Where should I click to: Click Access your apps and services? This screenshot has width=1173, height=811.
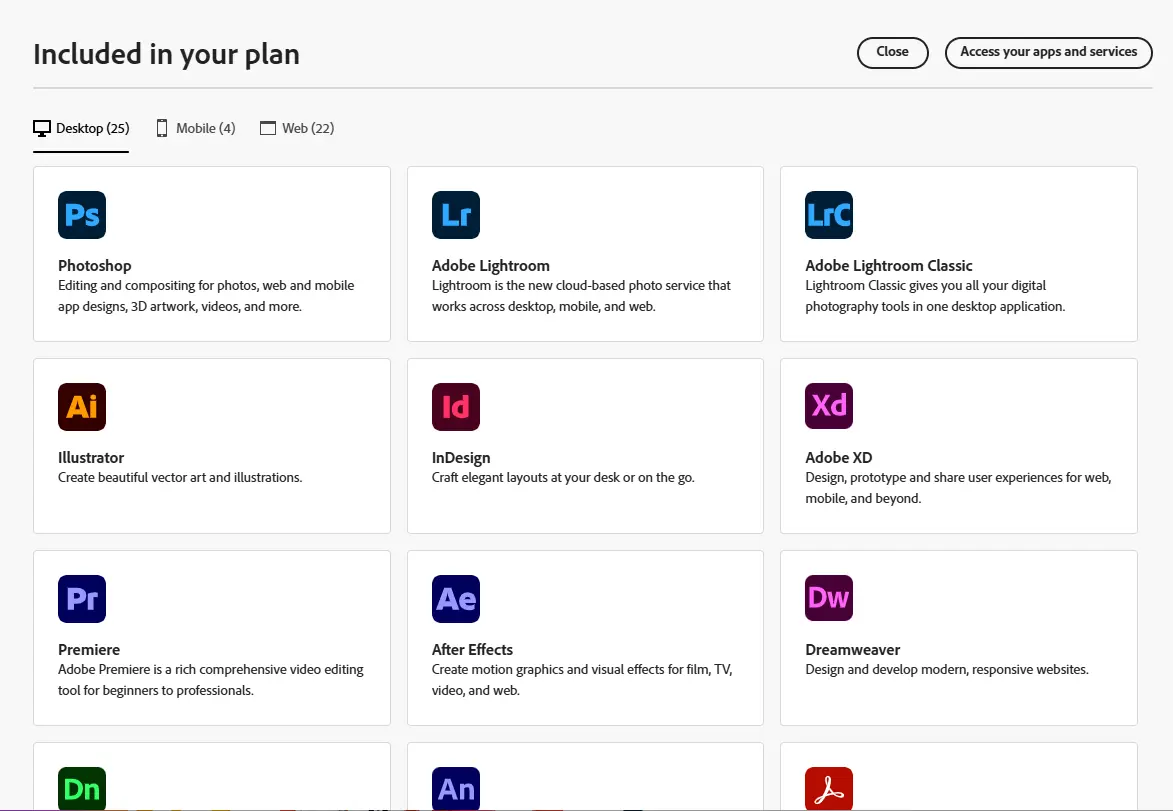tap(1048, 52)
